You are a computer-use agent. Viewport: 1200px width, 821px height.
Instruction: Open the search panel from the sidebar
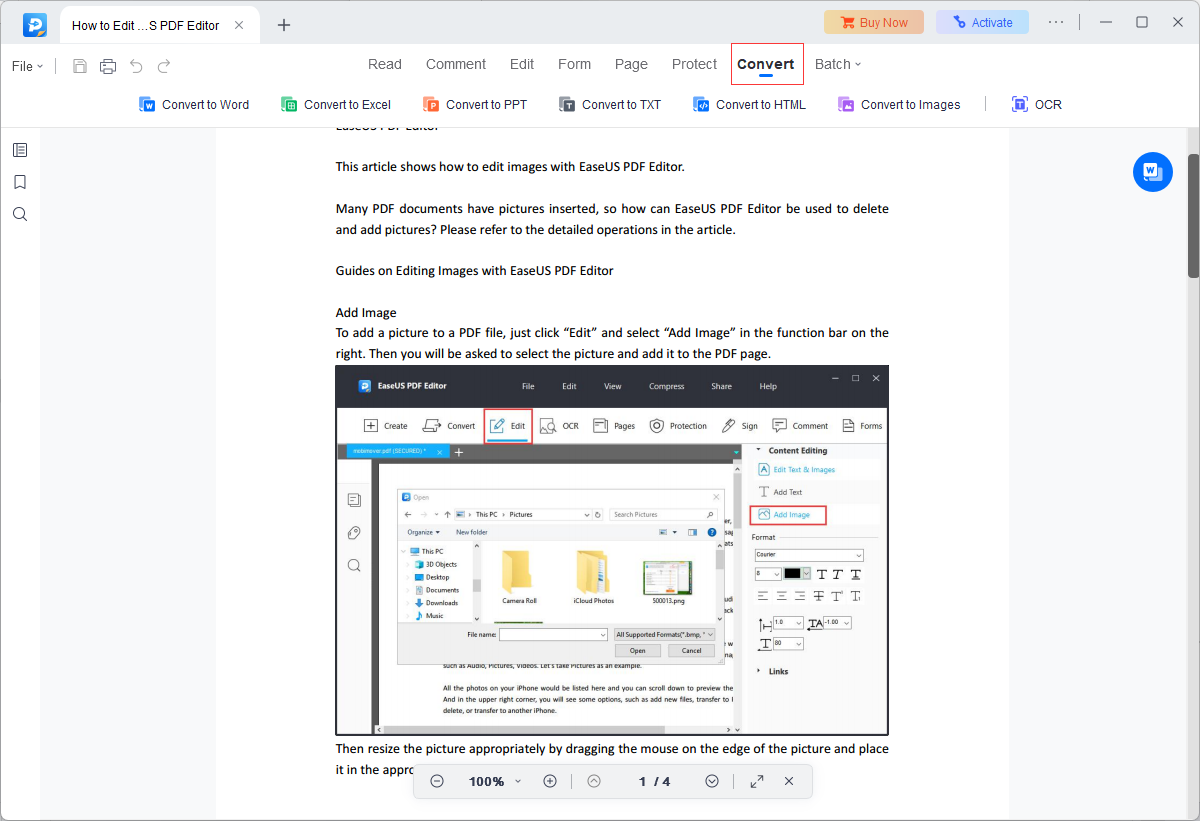pyautogui.click(x=20, y=214)
